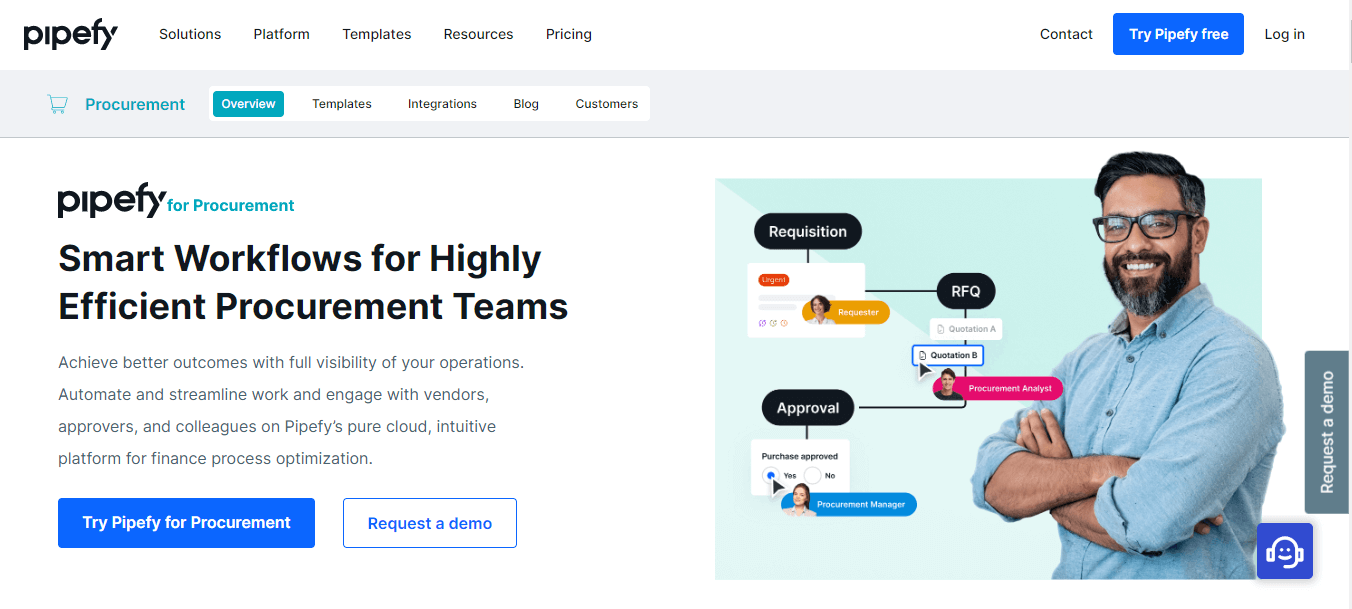Open the chat support widget

[1284, 551]
